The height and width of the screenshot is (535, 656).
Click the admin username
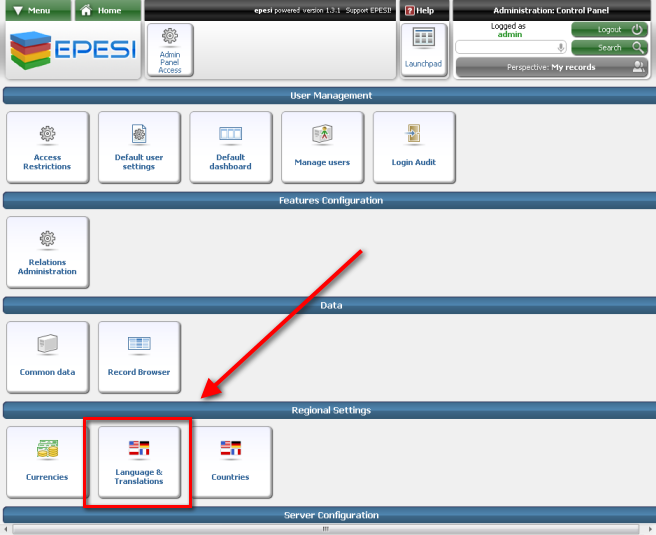tap(510, 34)
